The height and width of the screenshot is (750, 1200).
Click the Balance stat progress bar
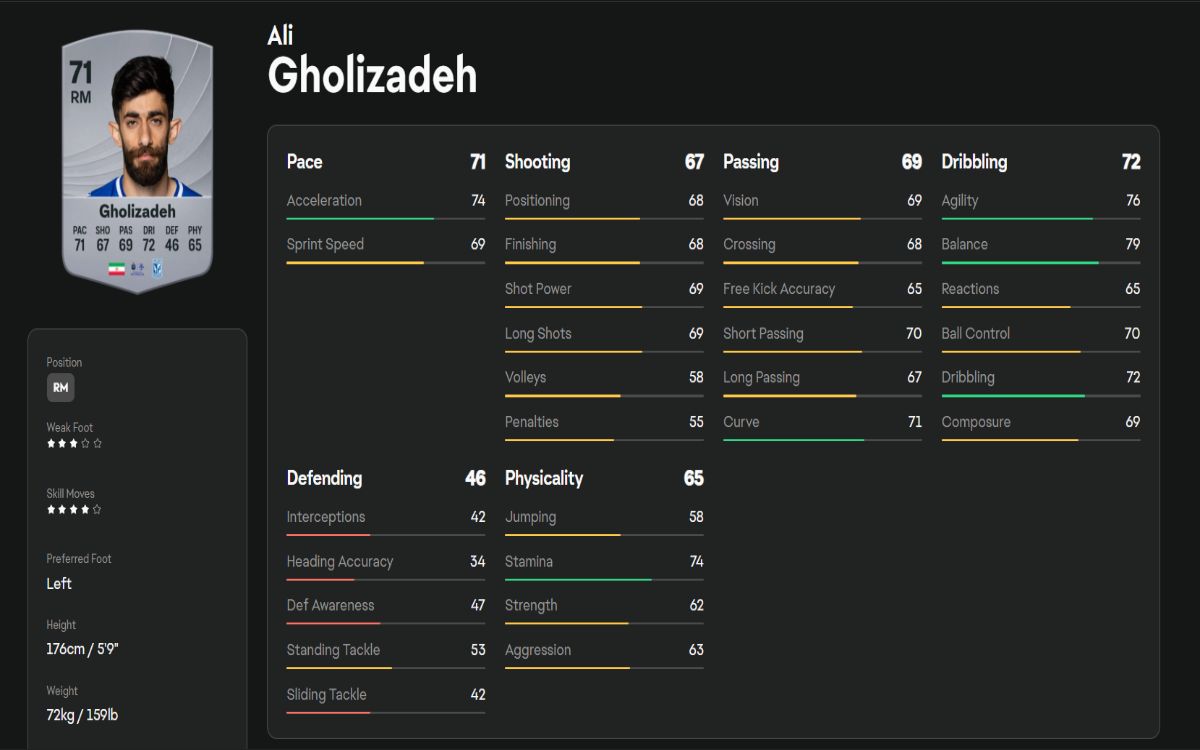pos(1040,262)
